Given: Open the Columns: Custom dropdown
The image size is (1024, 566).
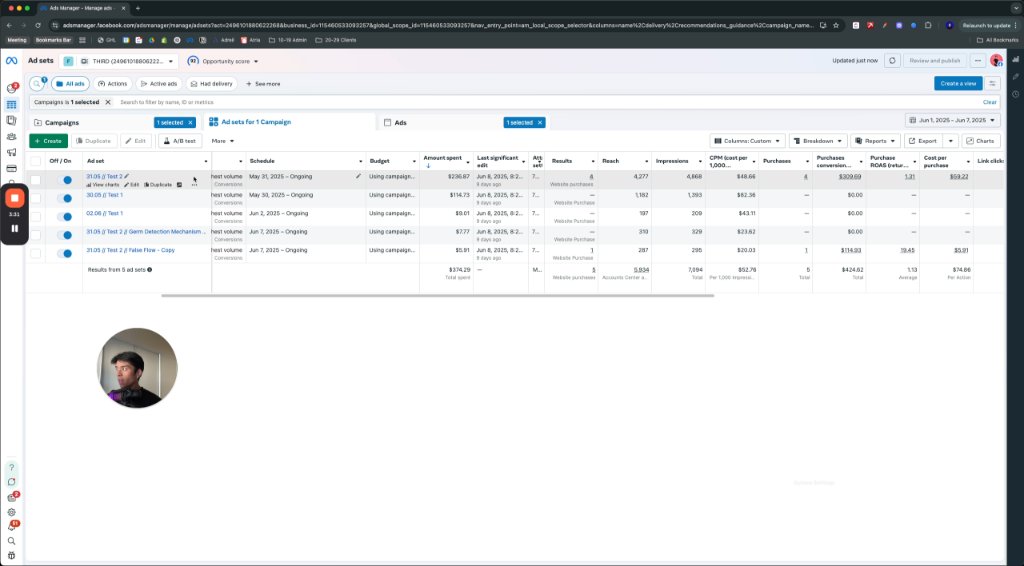Looking at the screenshot, I should [747, 141].
